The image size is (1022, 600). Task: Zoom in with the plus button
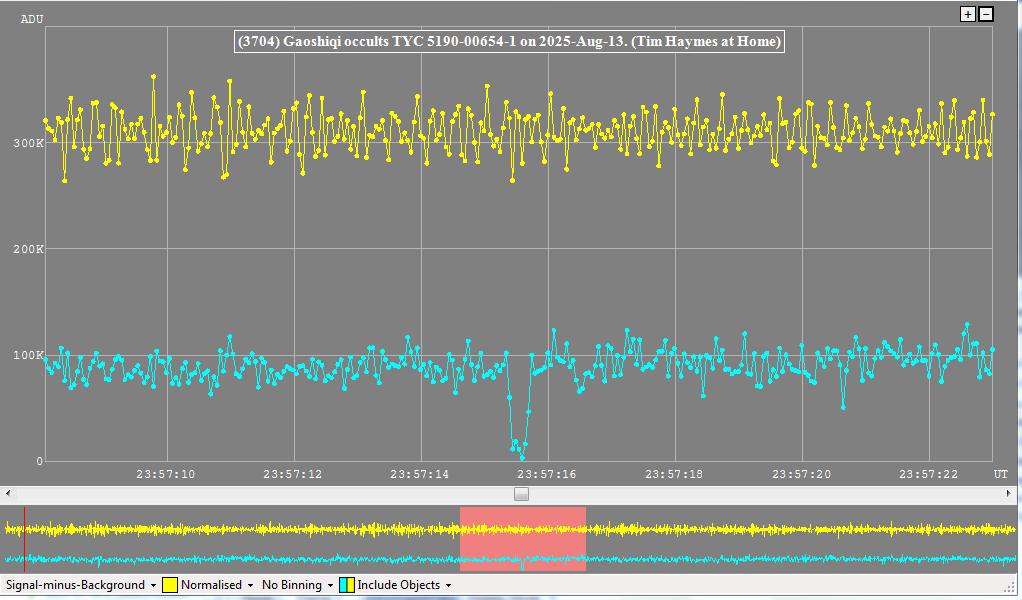point(967,14)
